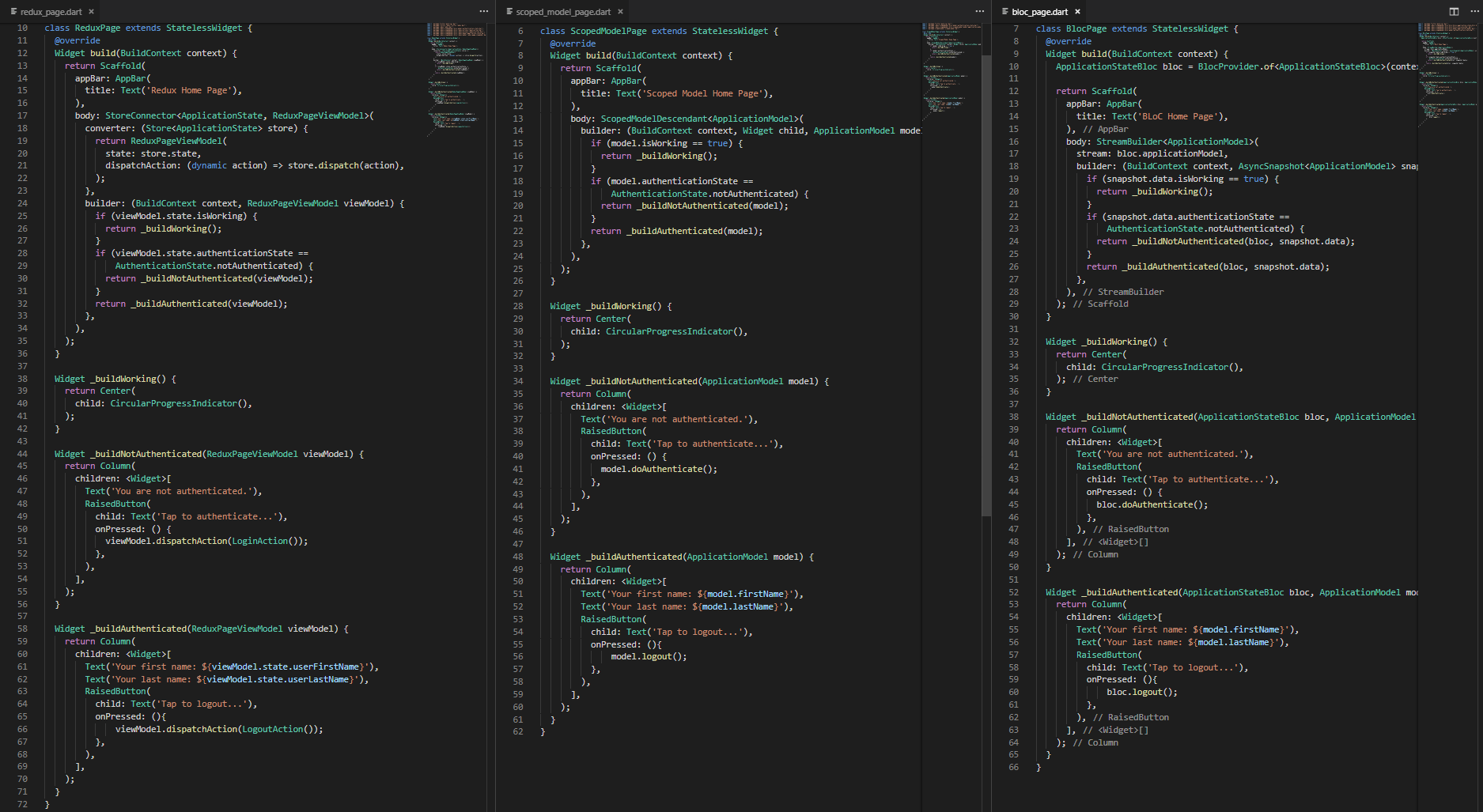Click 'CircularProgressIndicator()' in bloc_page.dart

1171,367
